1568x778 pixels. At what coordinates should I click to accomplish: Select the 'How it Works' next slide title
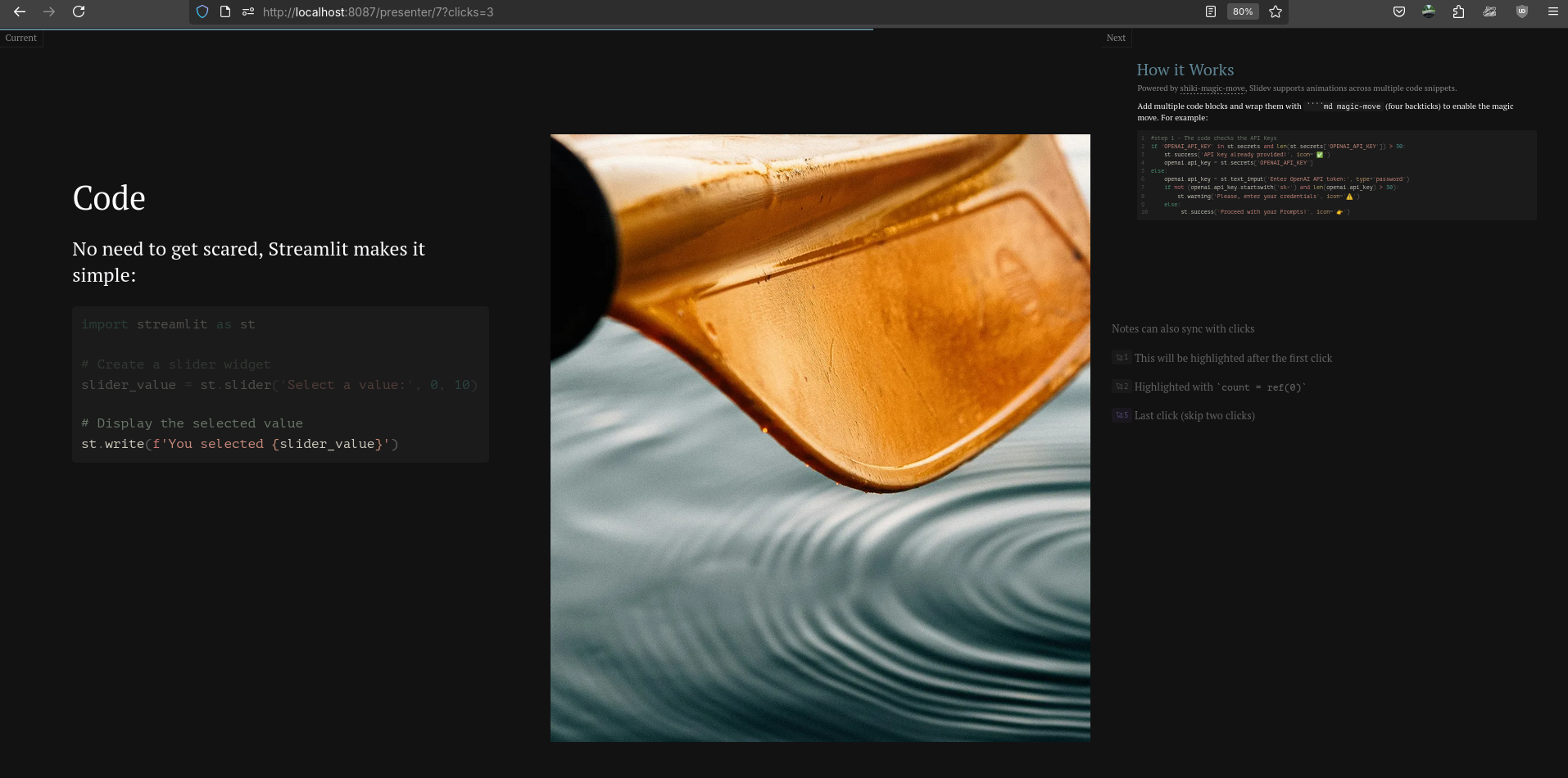pos(1185,70)
